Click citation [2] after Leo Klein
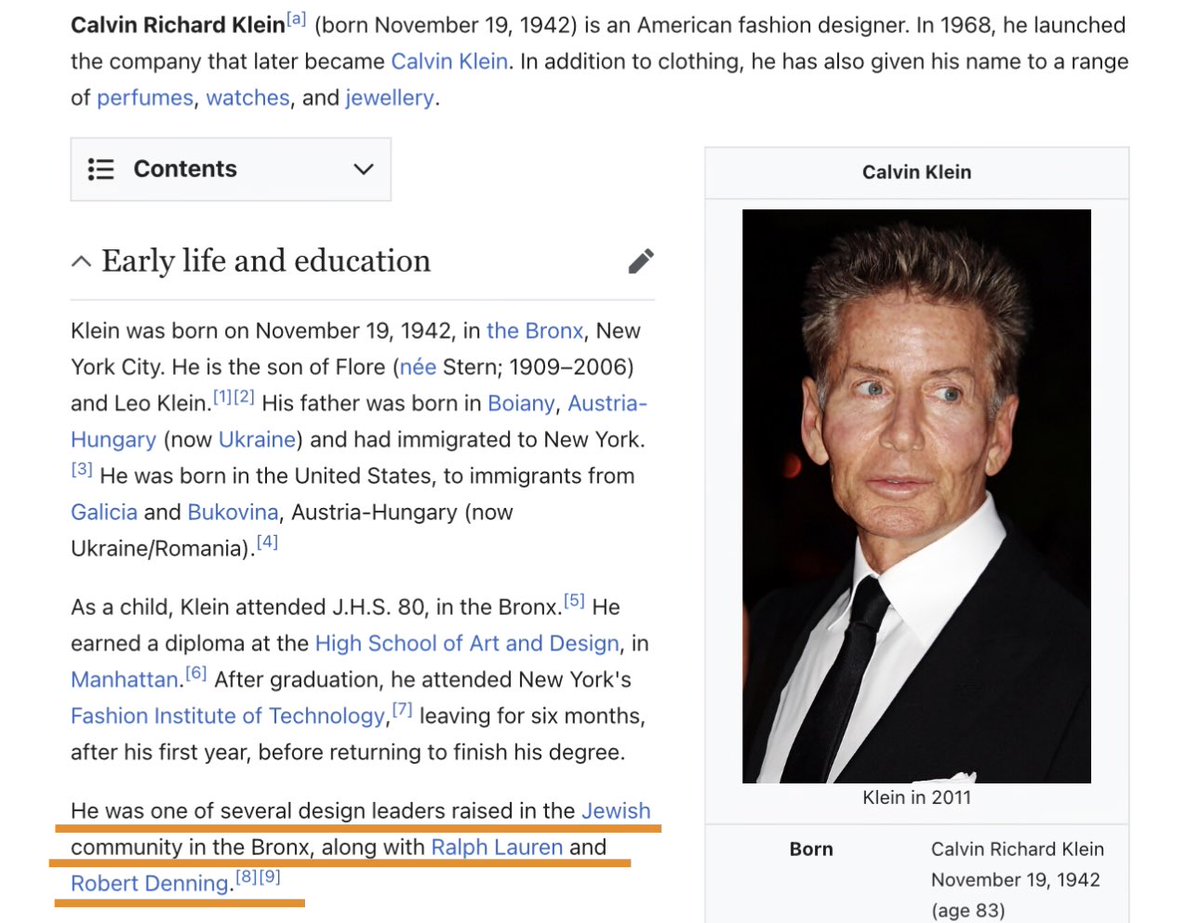The image size is (1200, 923). tap(244, 398)
